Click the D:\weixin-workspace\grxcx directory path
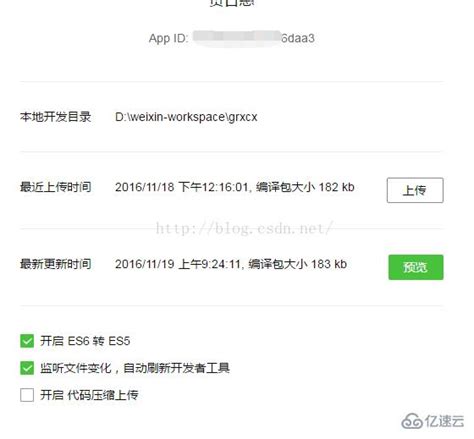 pos(186,117)
